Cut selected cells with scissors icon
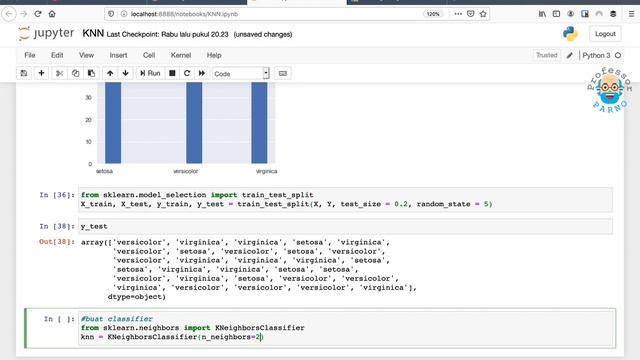Screen dimensions: 640x360 60,73
